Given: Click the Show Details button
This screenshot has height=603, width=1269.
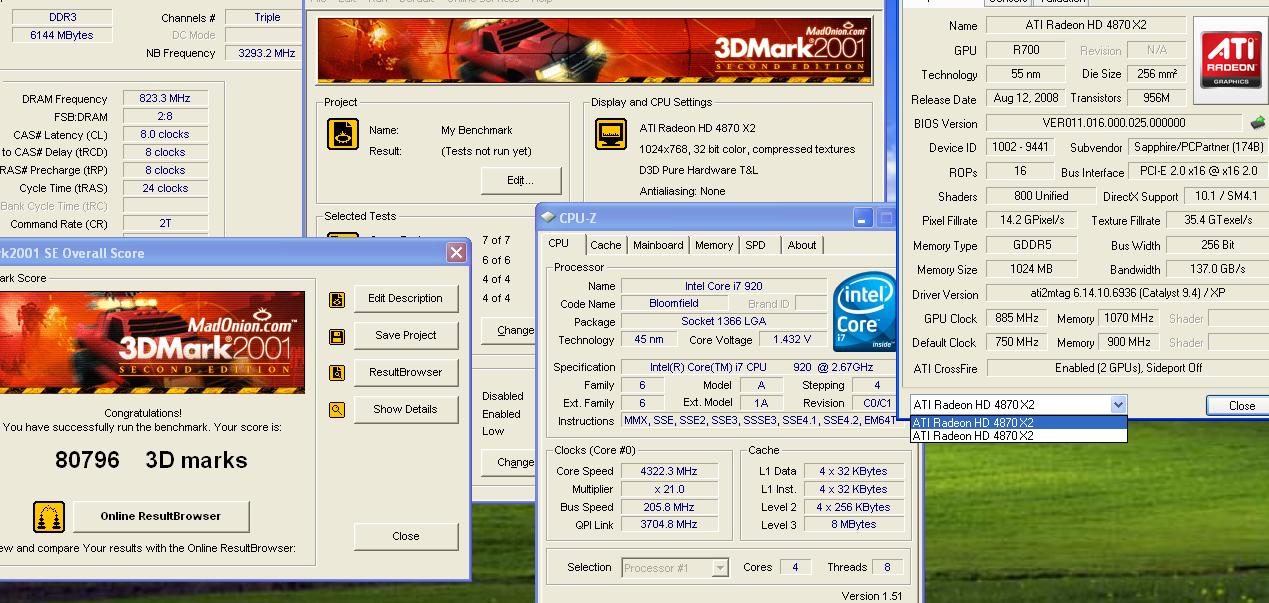Looking at the screenshot, I should click(405, 409).
